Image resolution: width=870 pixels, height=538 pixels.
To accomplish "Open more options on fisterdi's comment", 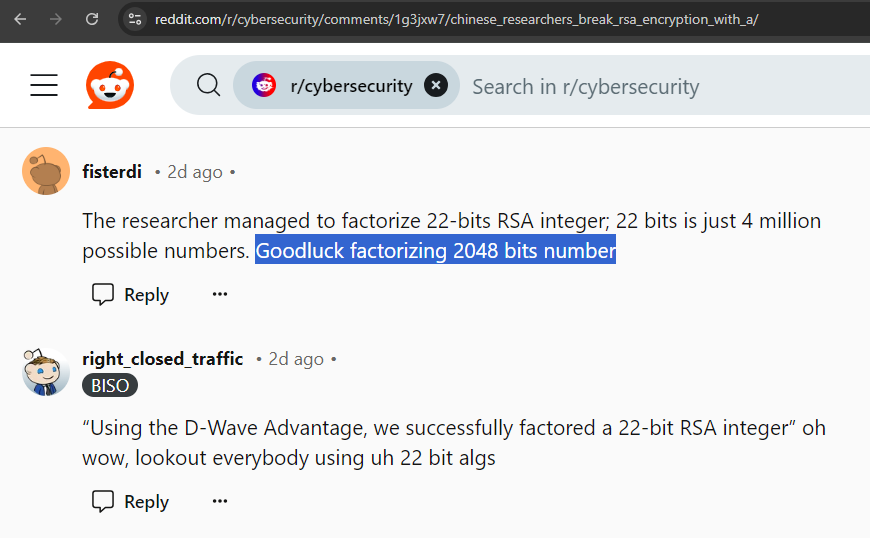I will pyautogui.click(x=220, y=295).
